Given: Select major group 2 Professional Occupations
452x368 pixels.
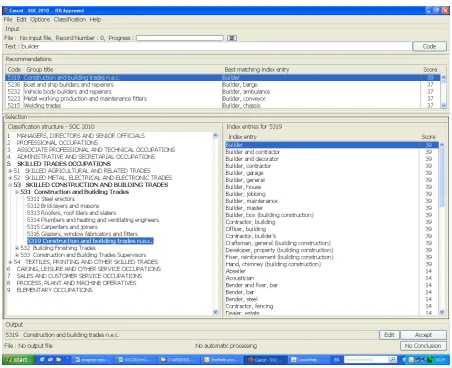Looking at the screenshot, I should tap(57, 143).
